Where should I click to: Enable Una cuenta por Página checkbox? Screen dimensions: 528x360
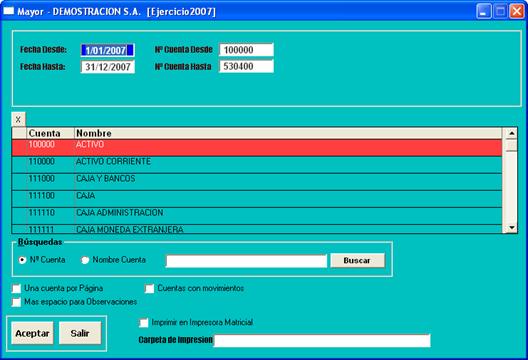click(x=16, y=289)
